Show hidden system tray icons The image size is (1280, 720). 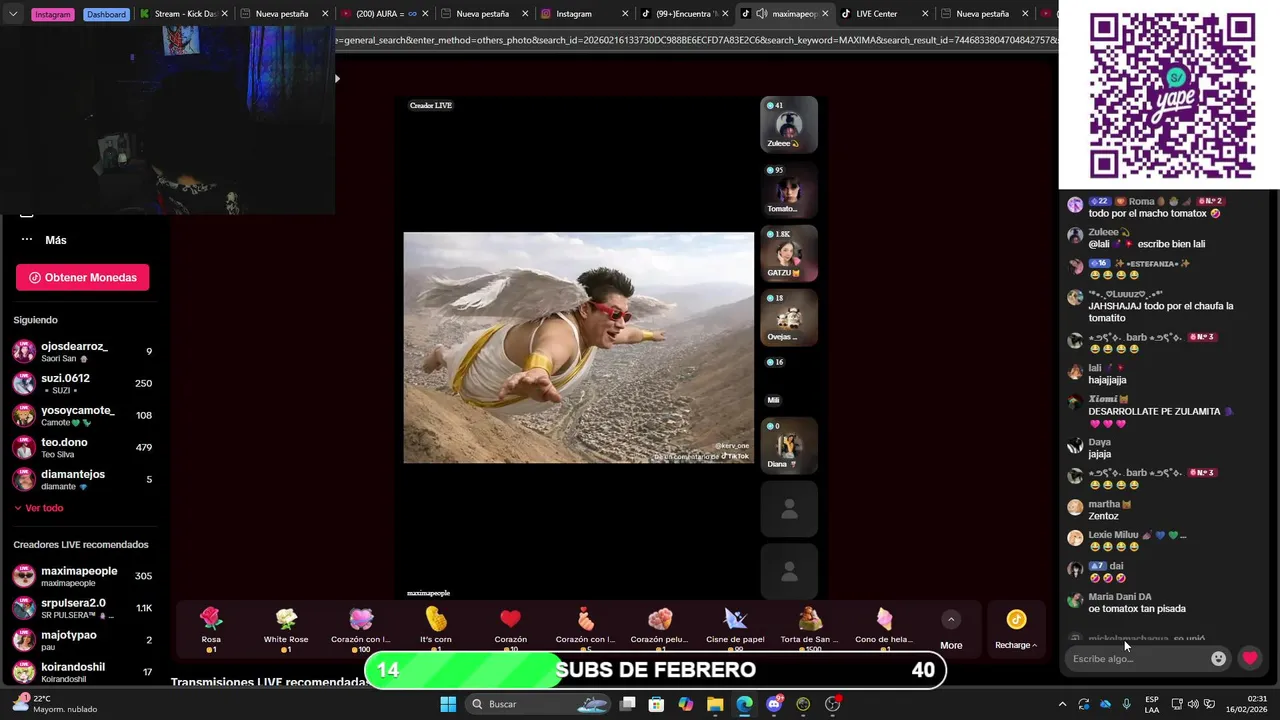pyautogui.click(x=1062, y=704)
